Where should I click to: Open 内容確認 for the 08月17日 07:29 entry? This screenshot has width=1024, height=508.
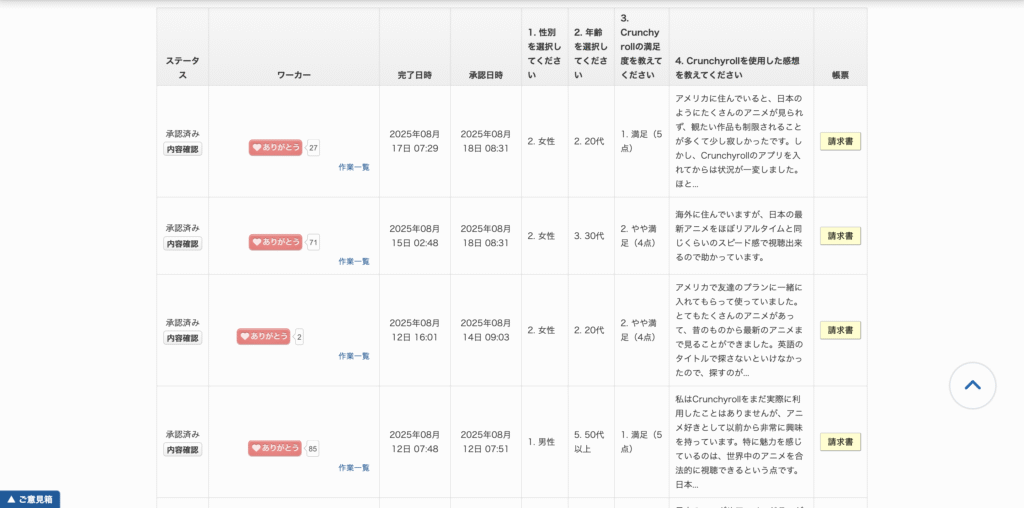pyautogui.click(x=183, y=149)
